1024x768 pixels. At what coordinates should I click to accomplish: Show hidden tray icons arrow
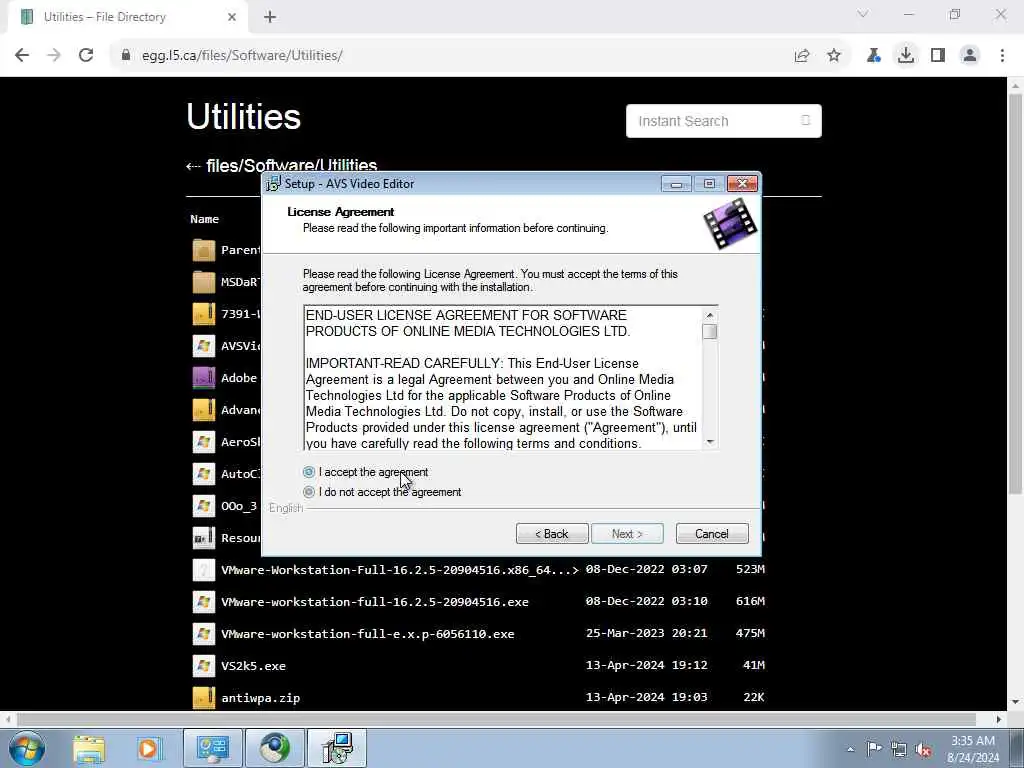[850, 749]
